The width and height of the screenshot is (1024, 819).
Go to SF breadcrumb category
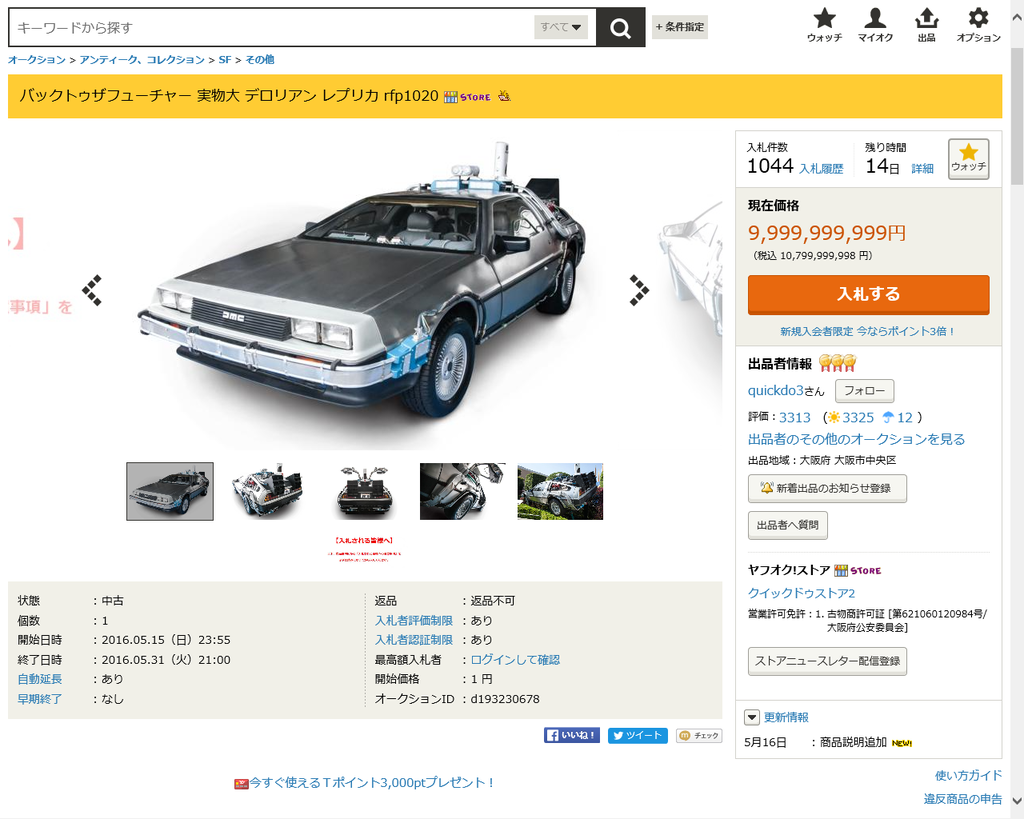(225, 59)
